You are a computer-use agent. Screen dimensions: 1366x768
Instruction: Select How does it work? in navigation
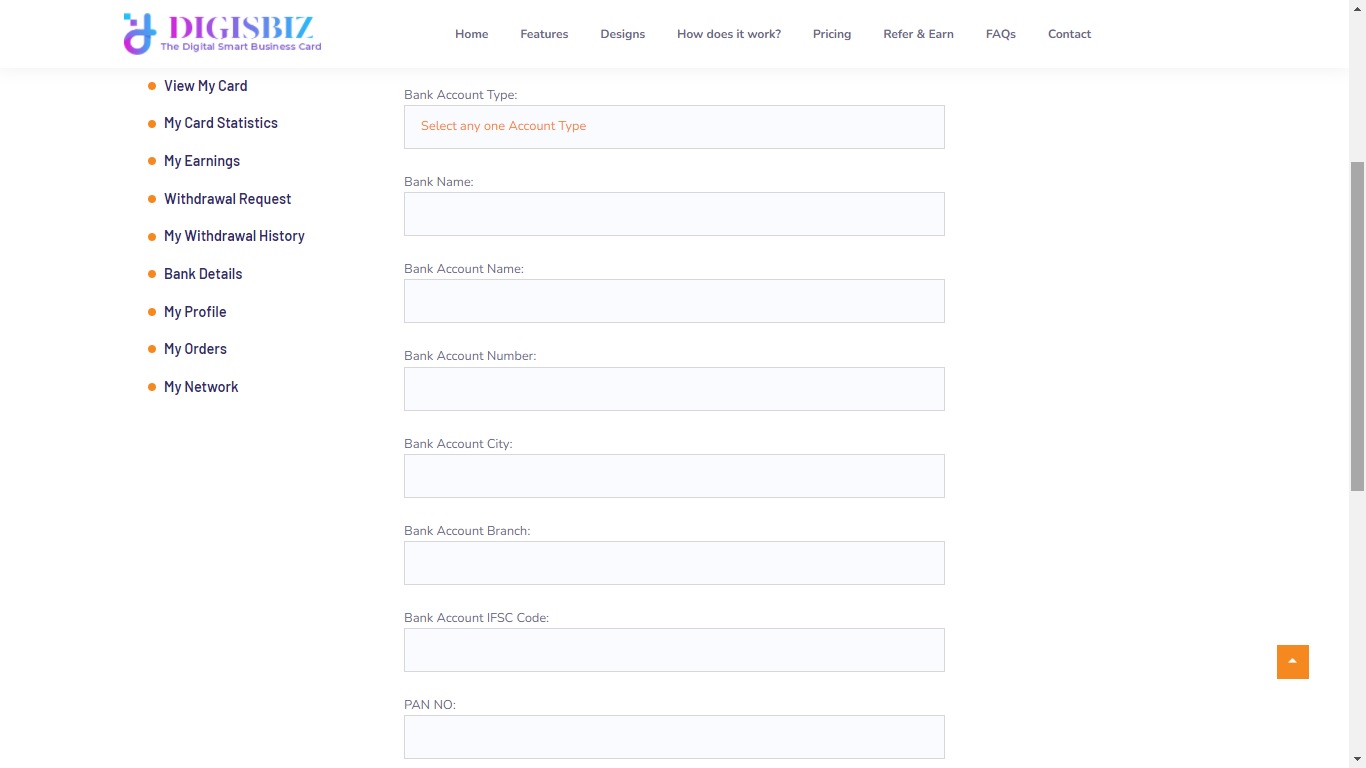728,34
